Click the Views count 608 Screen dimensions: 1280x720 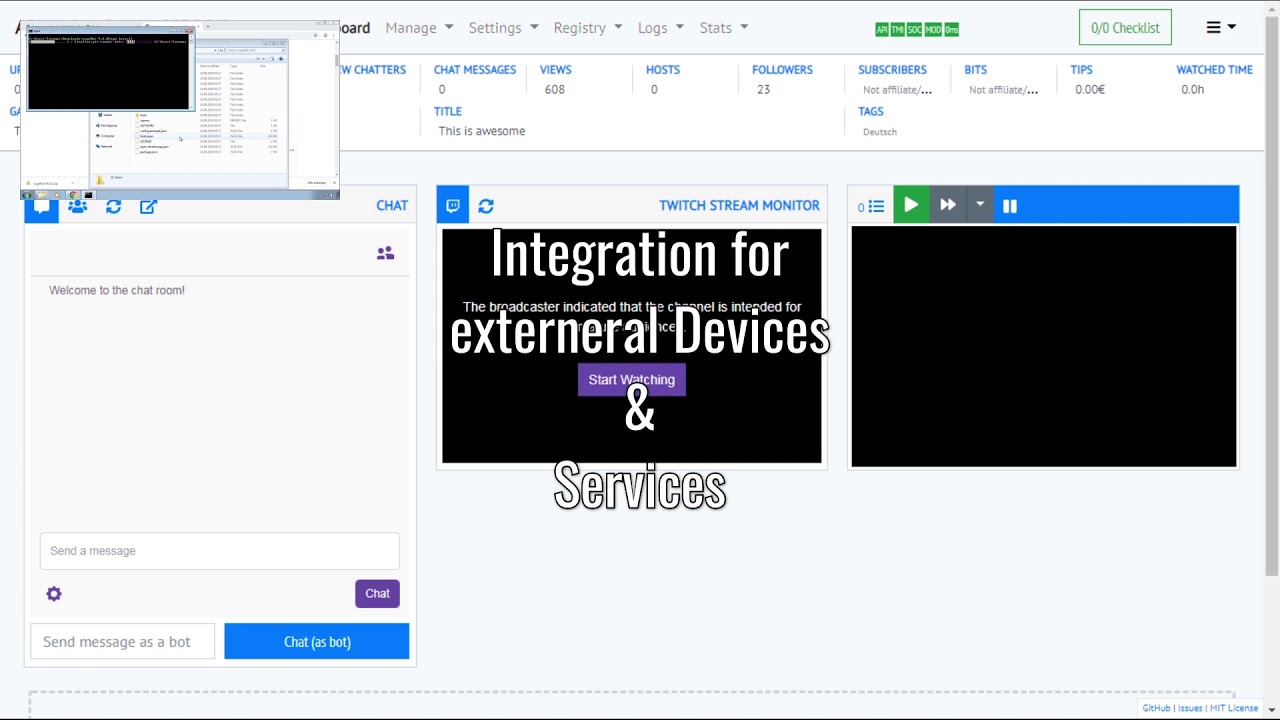[x=555, y=89]
